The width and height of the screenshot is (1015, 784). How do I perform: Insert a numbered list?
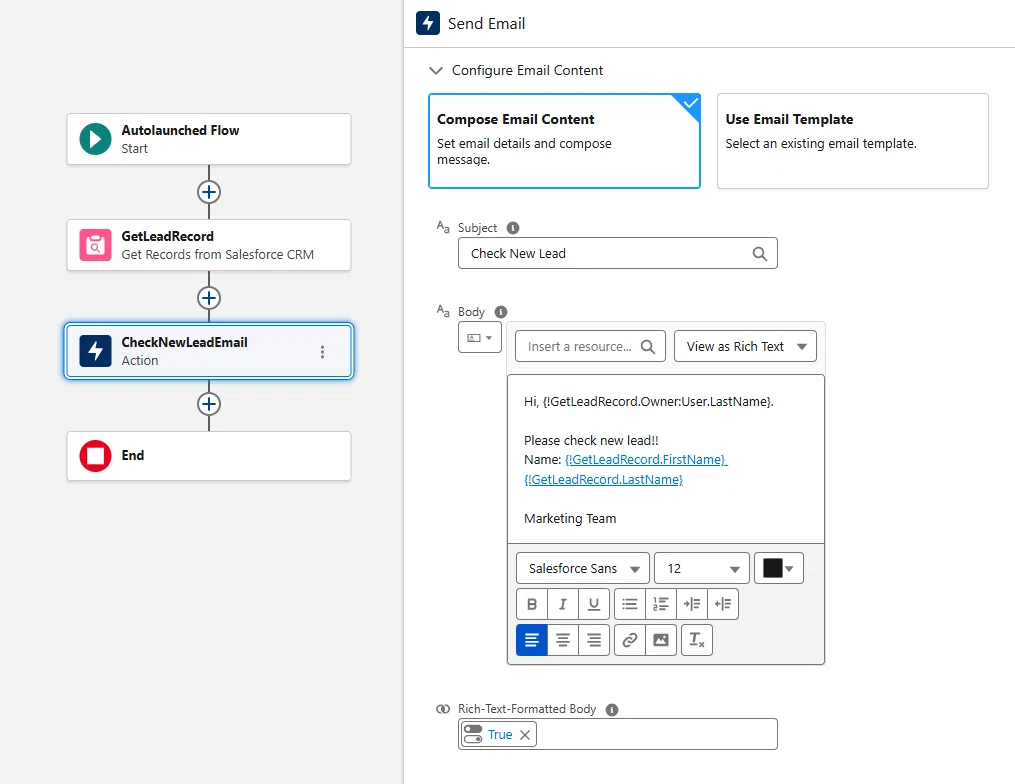[661, 604]
